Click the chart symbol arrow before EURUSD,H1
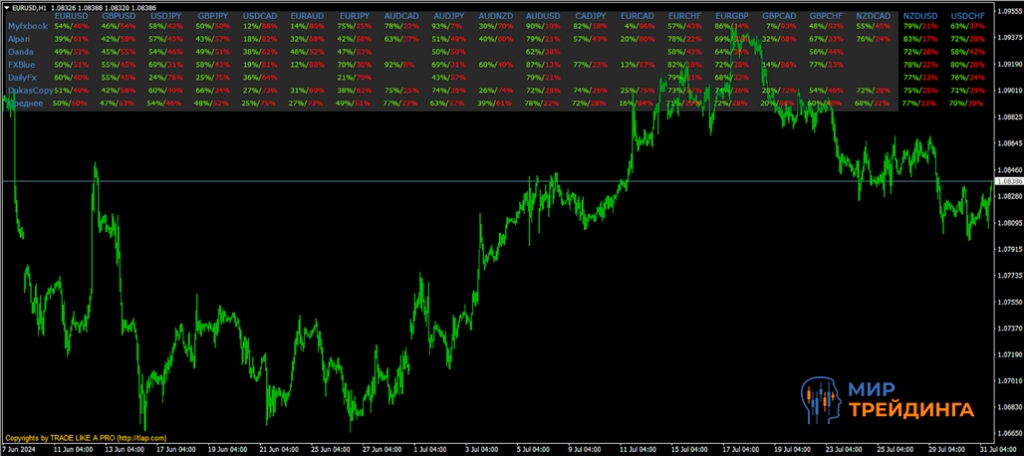 tap(6, 6)
